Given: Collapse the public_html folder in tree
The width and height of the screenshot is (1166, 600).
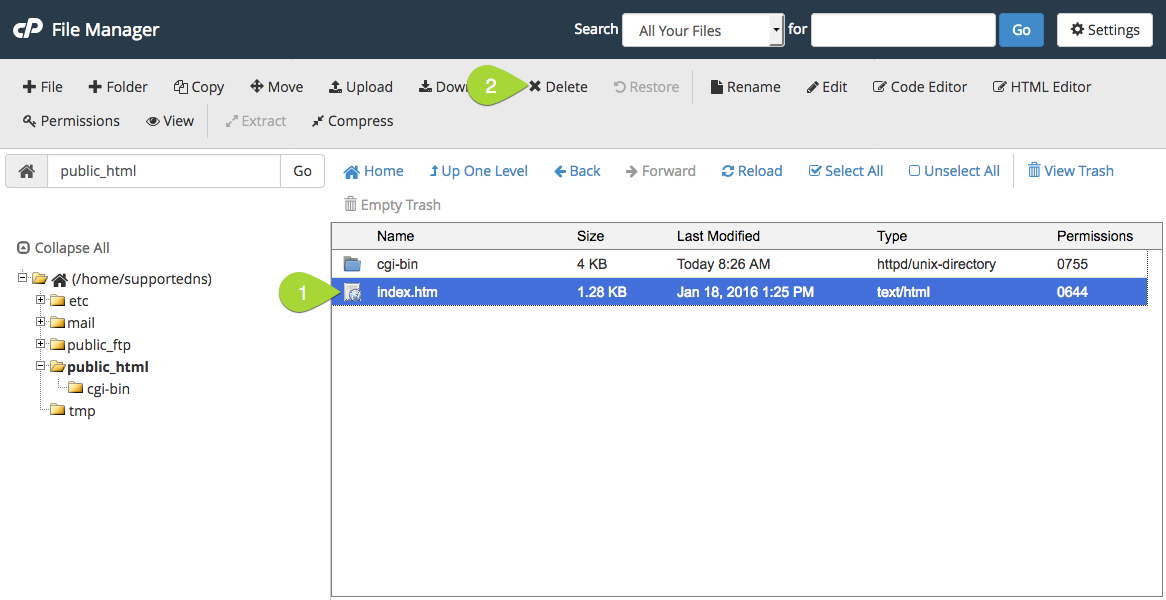Looking at the screenshot, I should (x=40, y=367).
